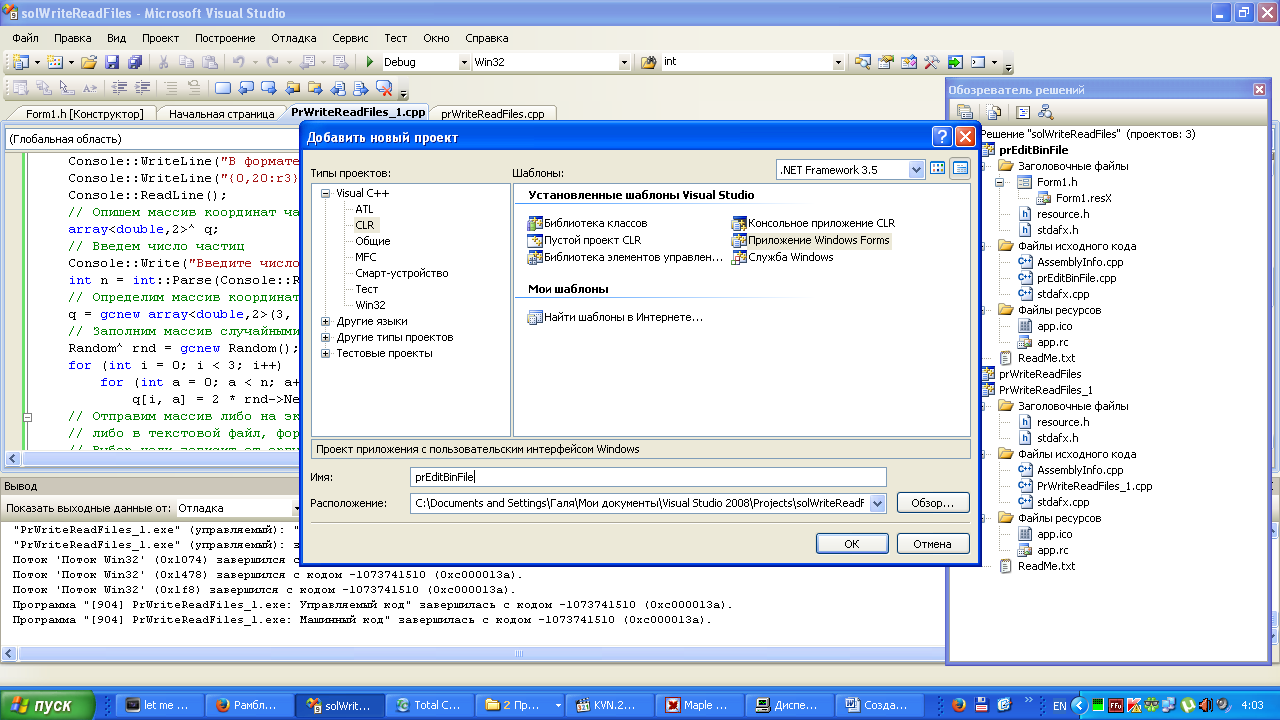The height and width of the screenshot is (720, 1280).
Task: Start debugging with green play icon
Action: pyautogui.click(x=369, y=62)
